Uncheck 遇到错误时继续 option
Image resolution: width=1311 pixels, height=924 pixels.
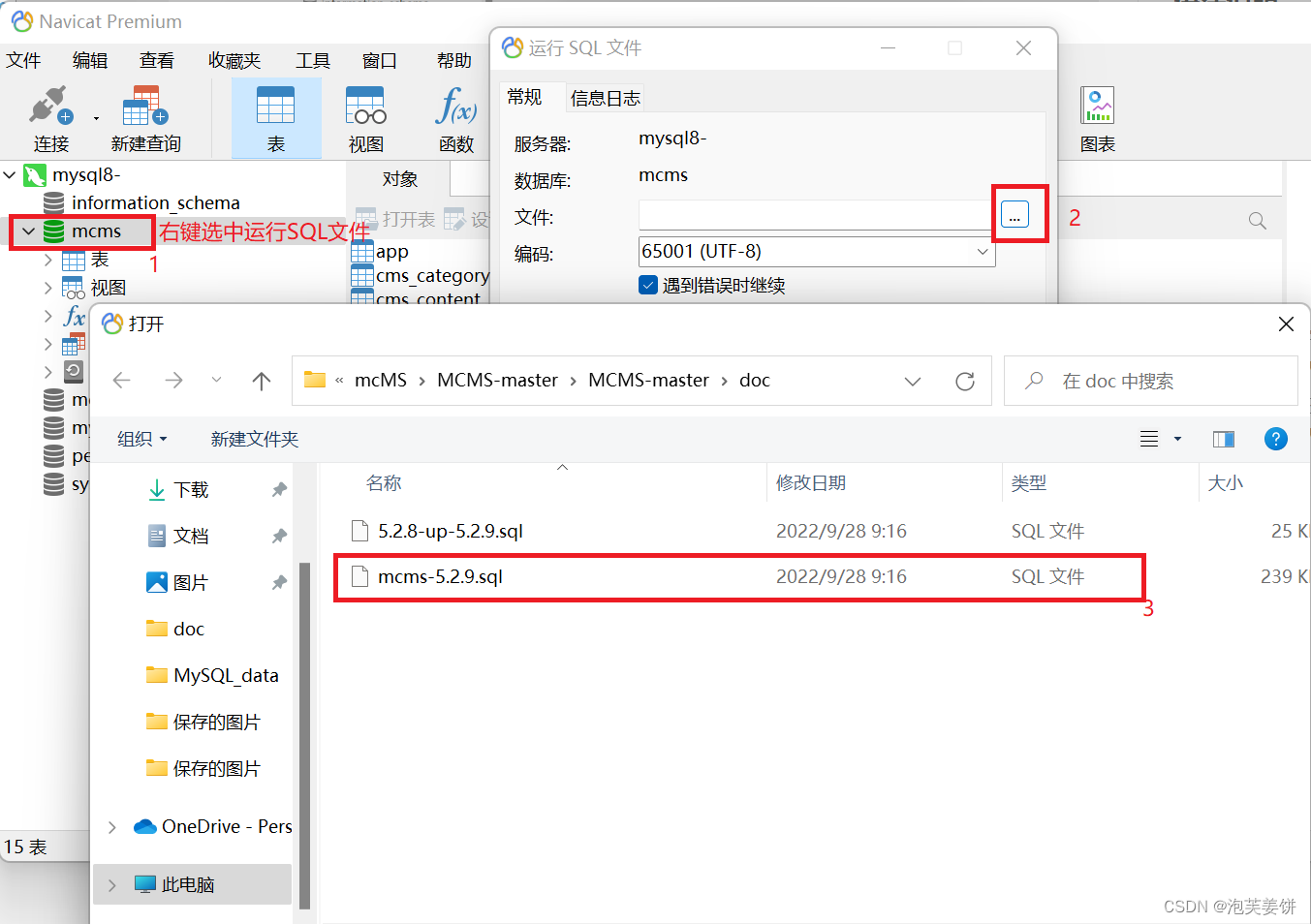(647, 286)
